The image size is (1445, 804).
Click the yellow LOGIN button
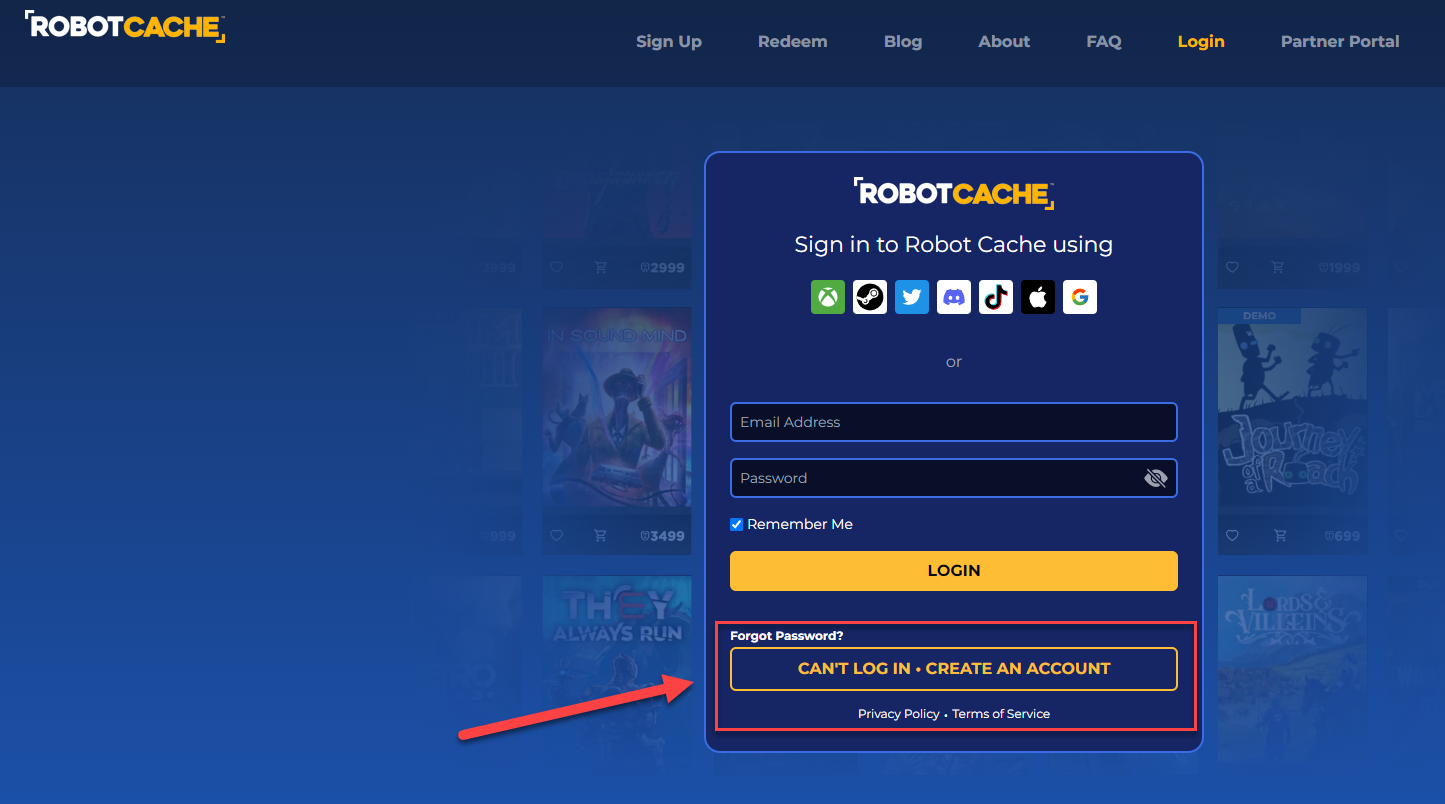(954, 571)
